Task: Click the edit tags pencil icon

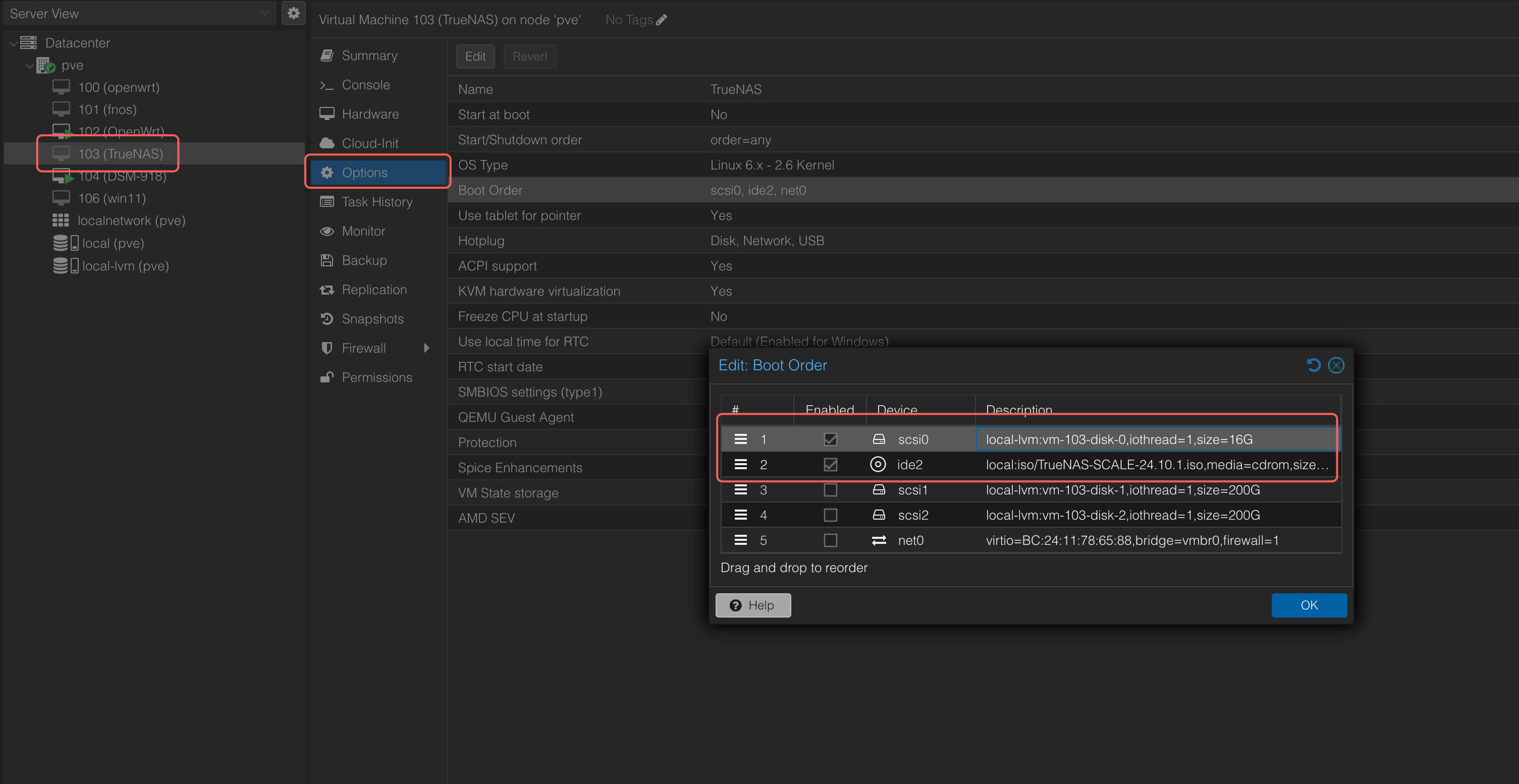Action: point(662,20)
